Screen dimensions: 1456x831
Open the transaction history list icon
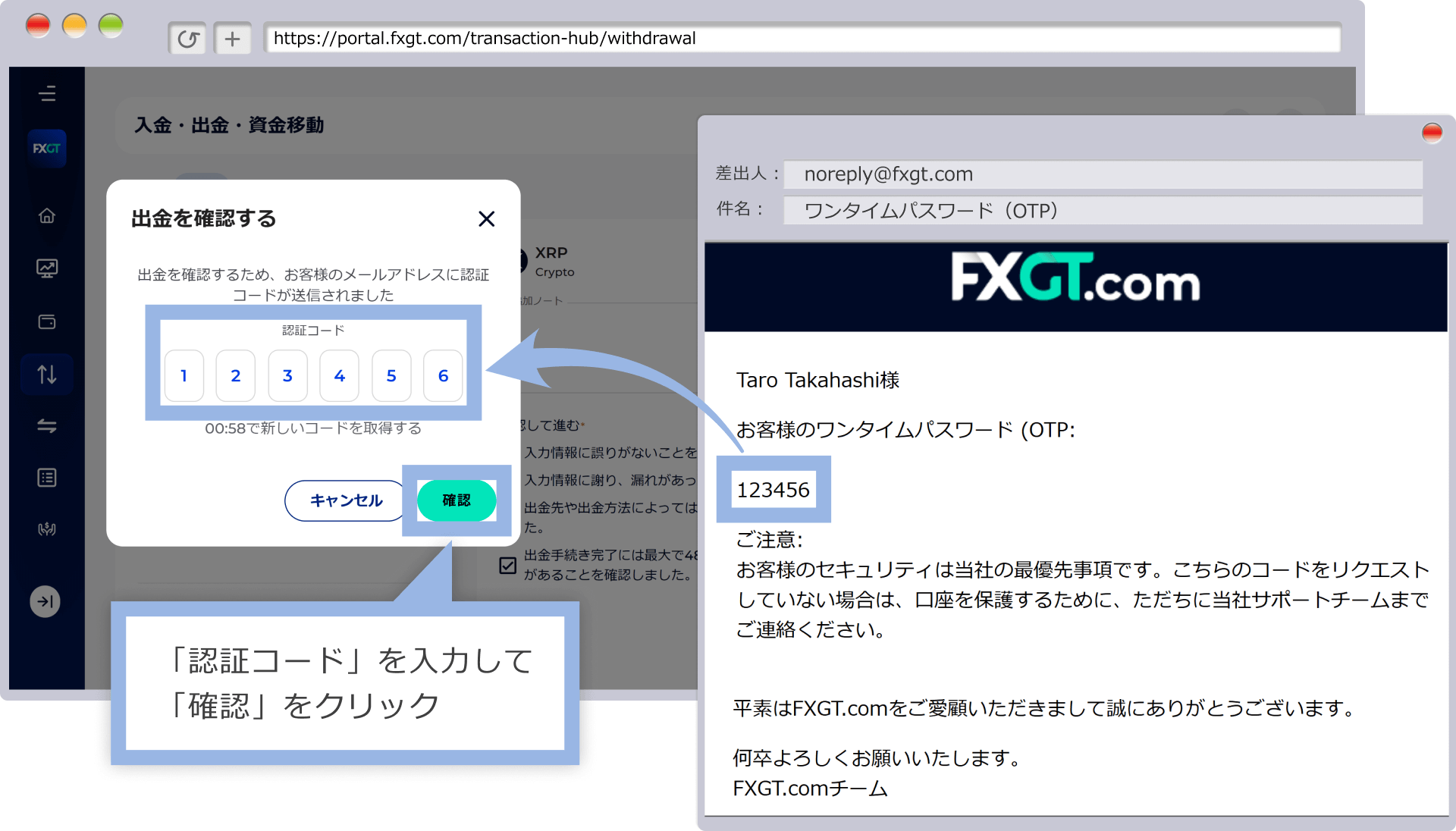coord(47,477)
